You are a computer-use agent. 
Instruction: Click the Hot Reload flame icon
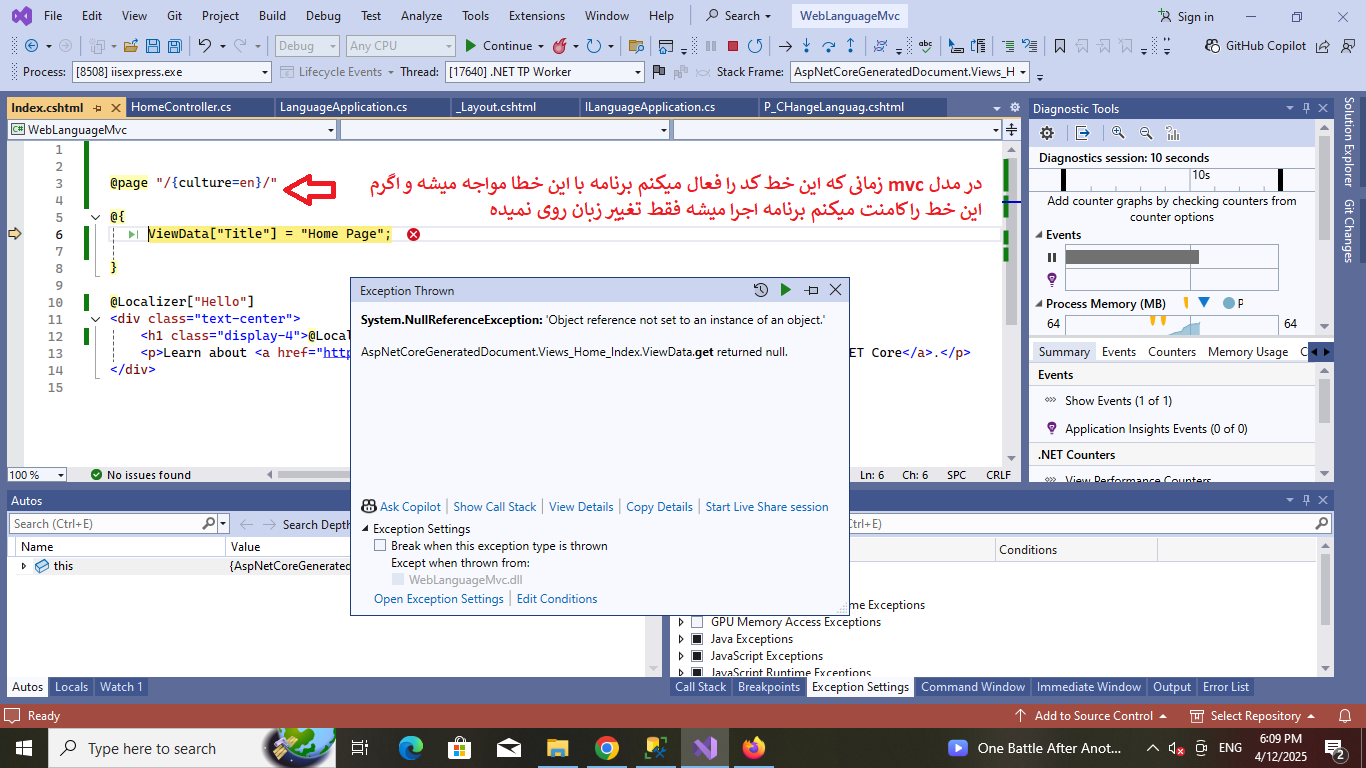click(x=559, y=46)
